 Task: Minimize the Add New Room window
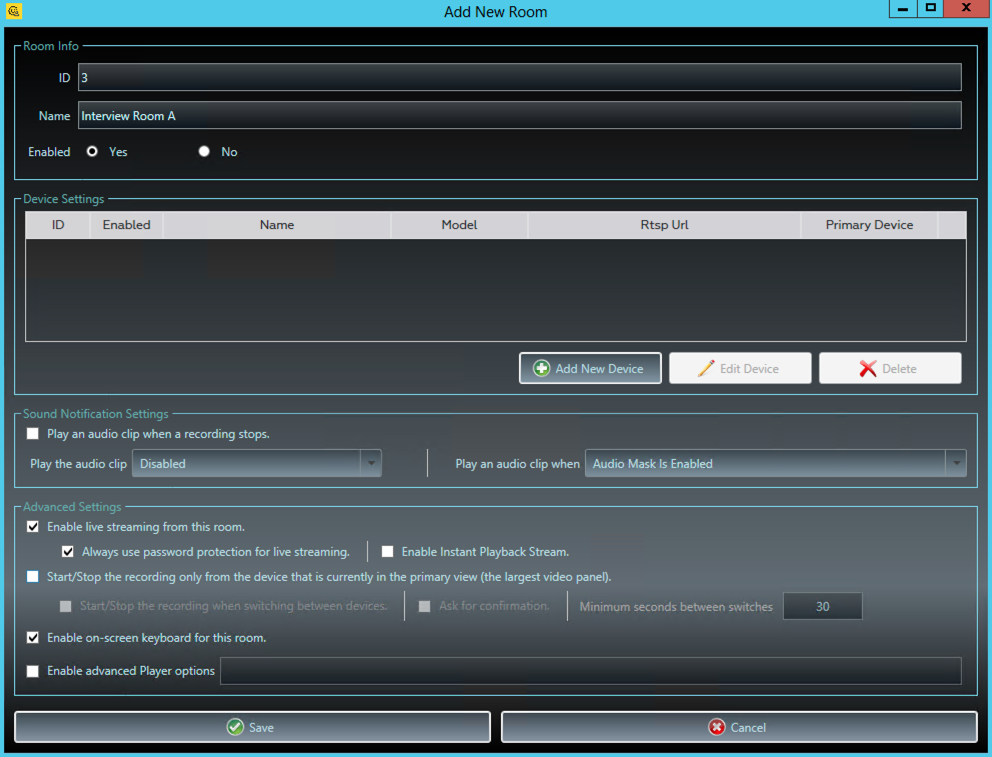[903, 9]
